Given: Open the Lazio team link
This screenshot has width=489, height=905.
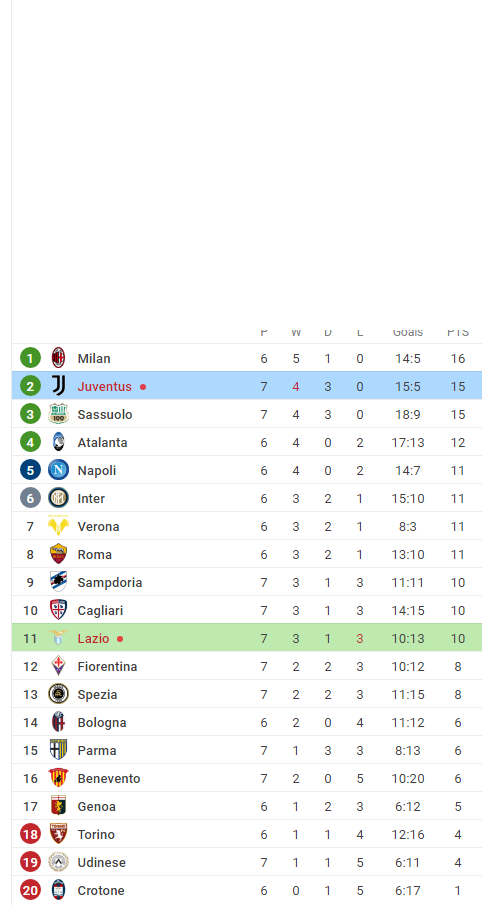Looking at the screenshot, I should 93,638.
